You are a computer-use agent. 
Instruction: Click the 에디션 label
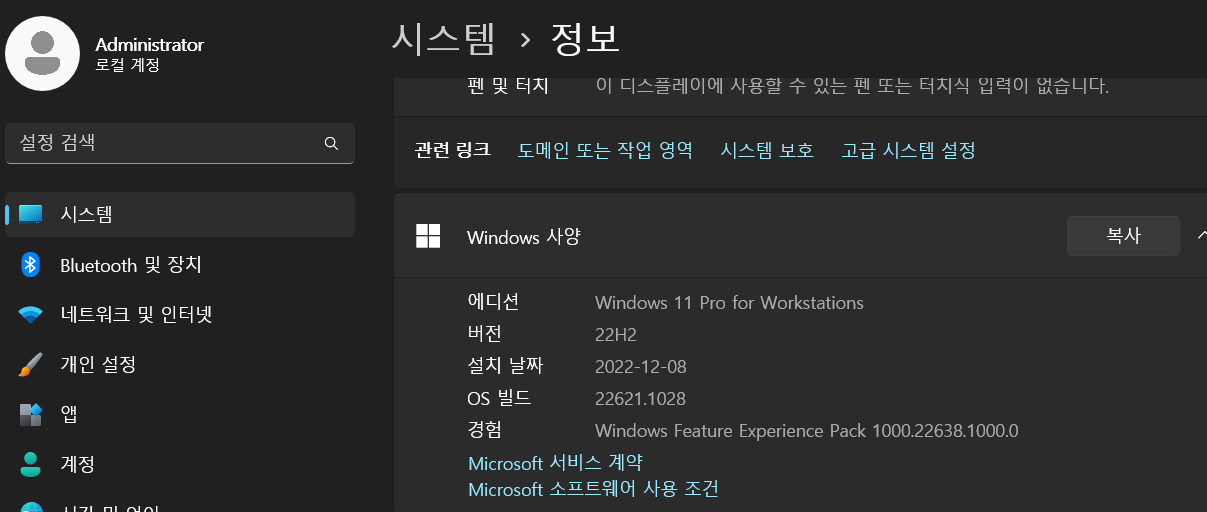pyautogui.click(x=493, y=301)
